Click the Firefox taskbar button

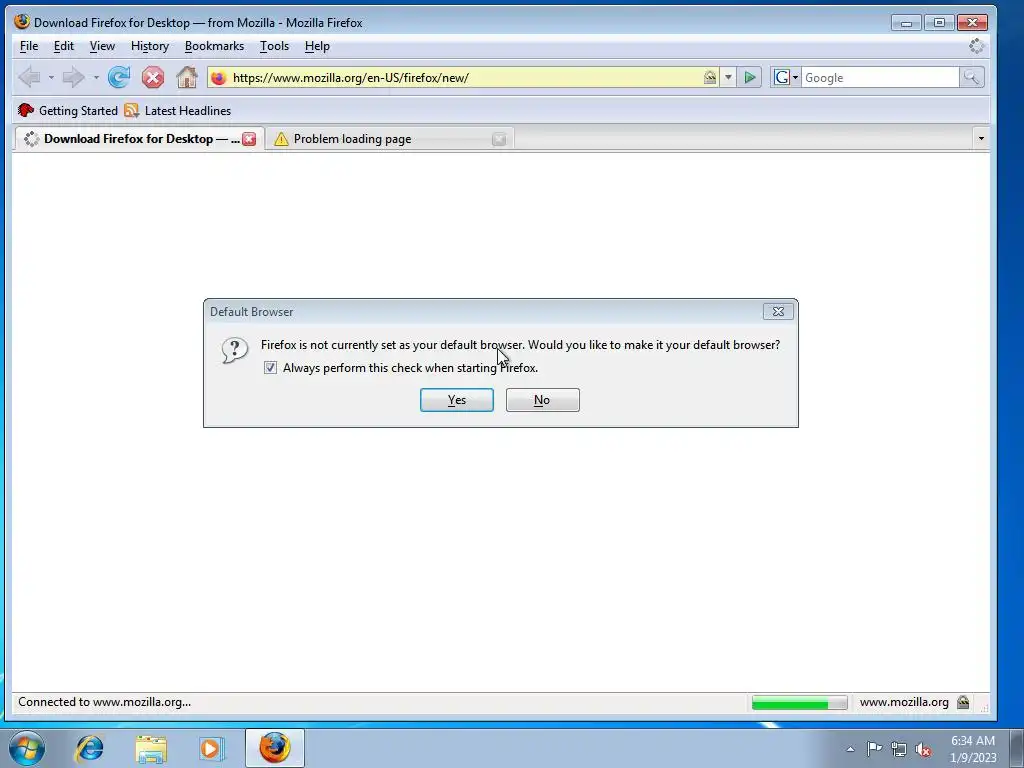[x=275, y=748]
